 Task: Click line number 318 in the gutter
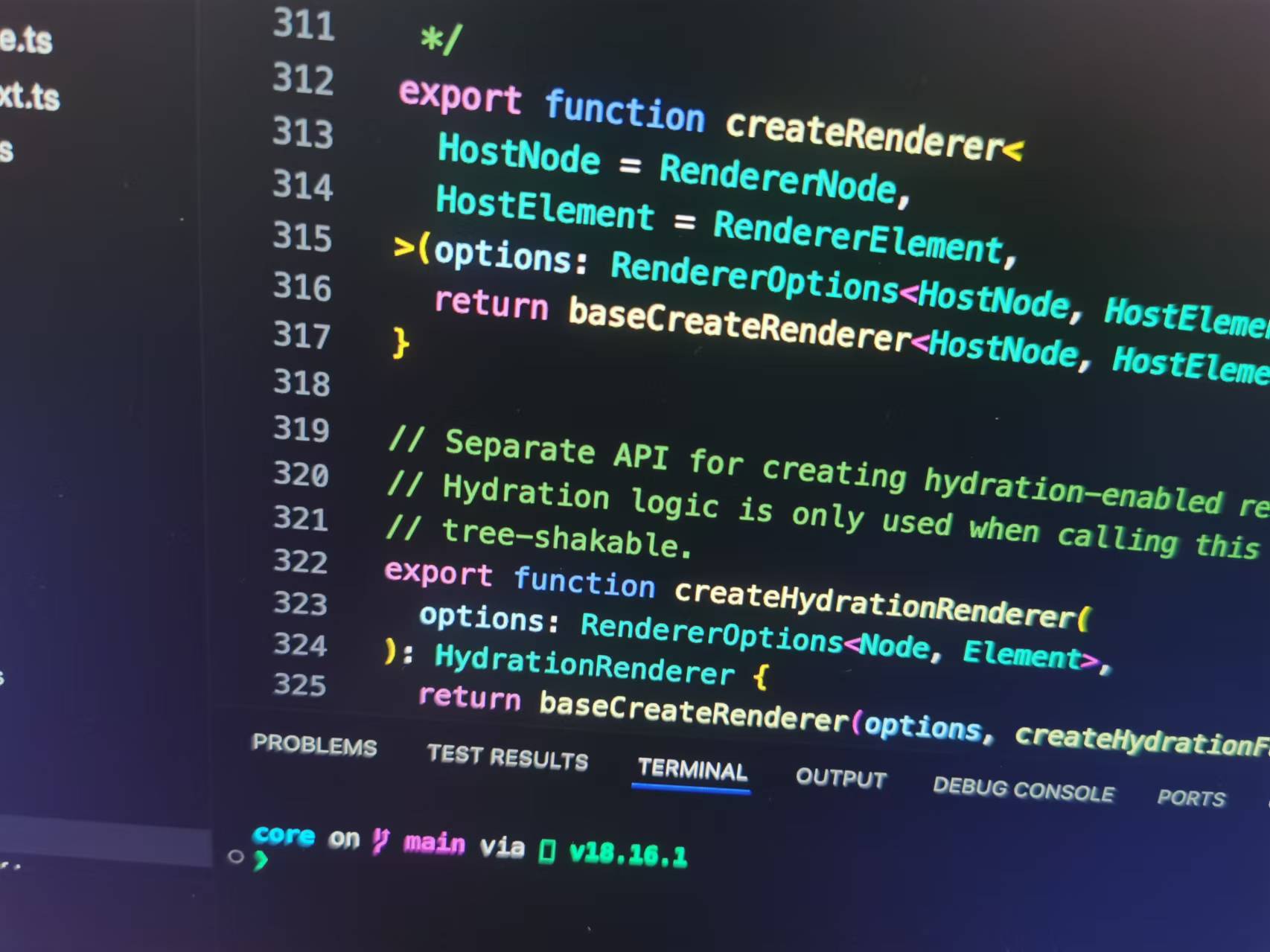[x=301, y=383]
